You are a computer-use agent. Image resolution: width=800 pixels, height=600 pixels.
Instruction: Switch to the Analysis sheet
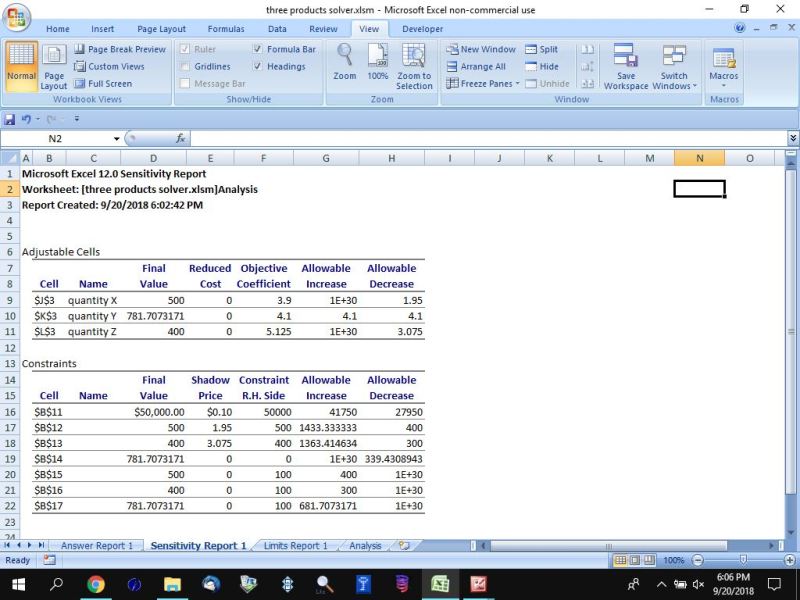365,545
